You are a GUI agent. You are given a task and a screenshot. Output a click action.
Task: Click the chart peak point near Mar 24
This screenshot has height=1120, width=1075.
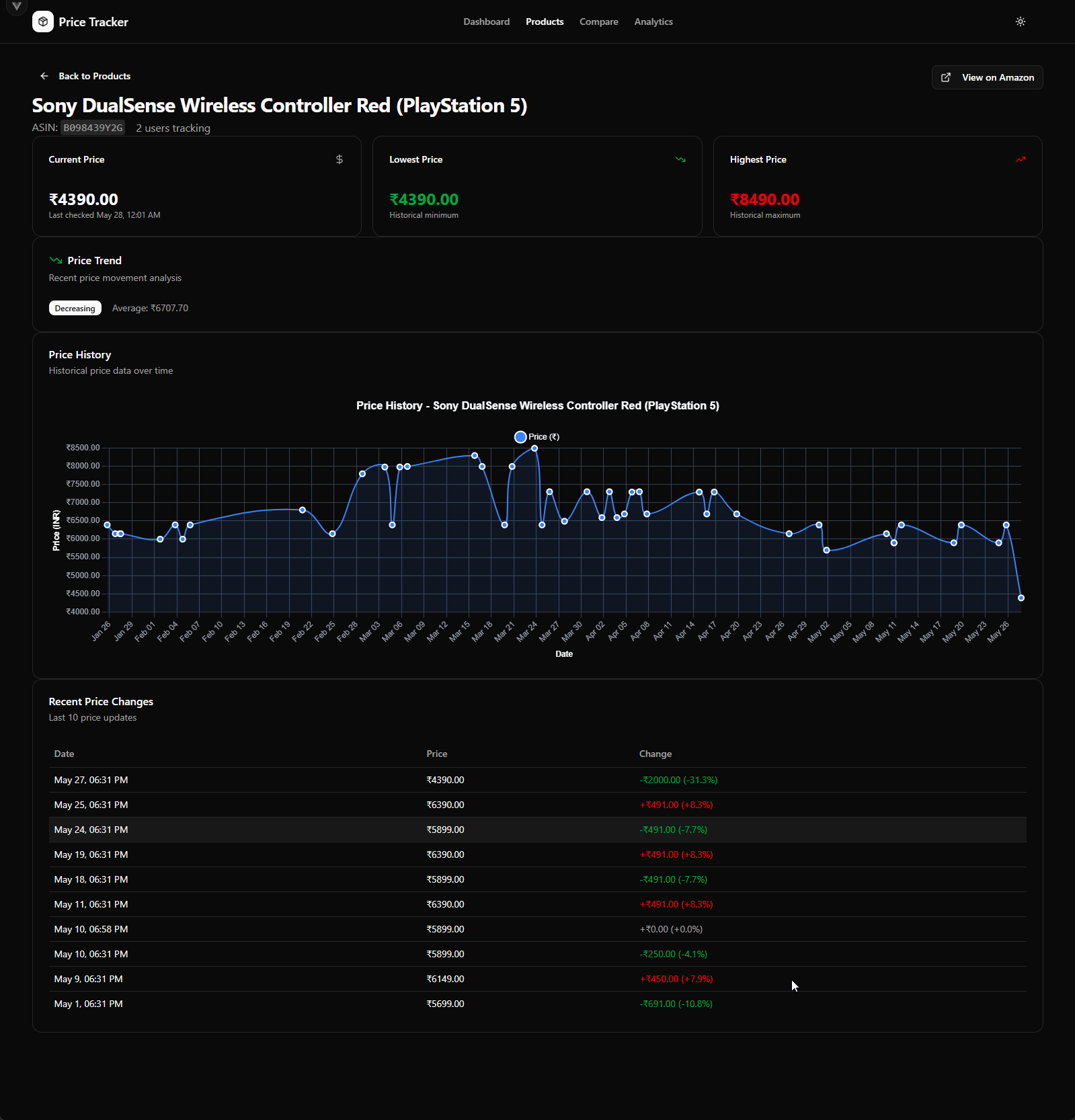[534, 448]
